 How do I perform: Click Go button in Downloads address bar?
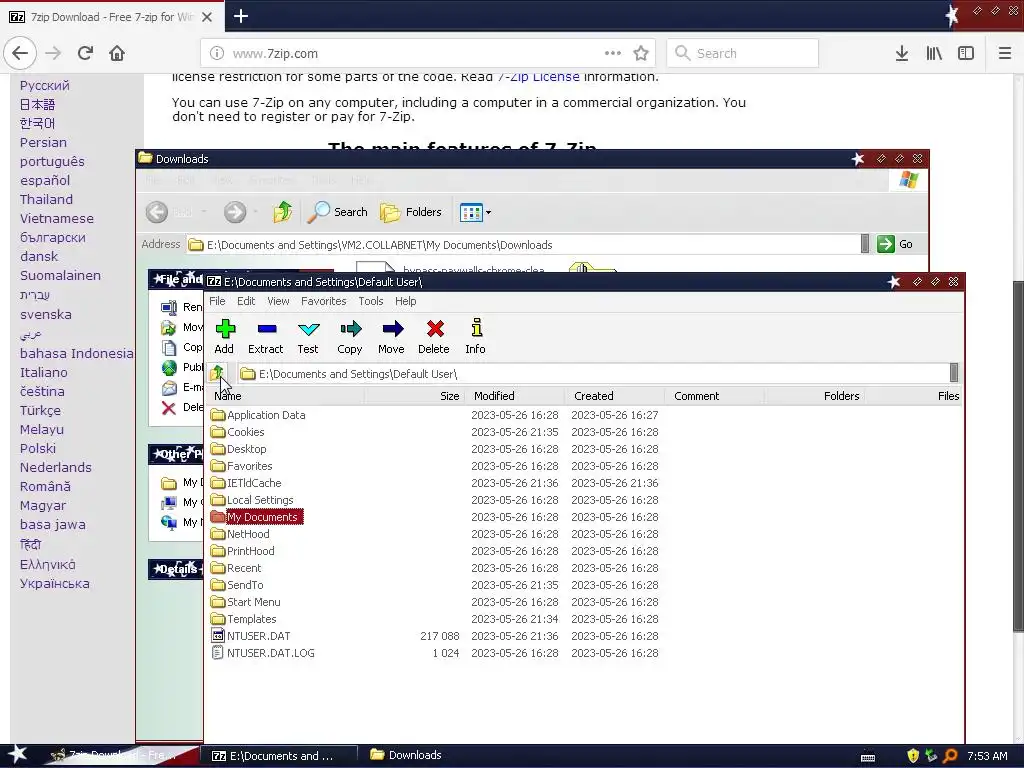tap(895, 244)
